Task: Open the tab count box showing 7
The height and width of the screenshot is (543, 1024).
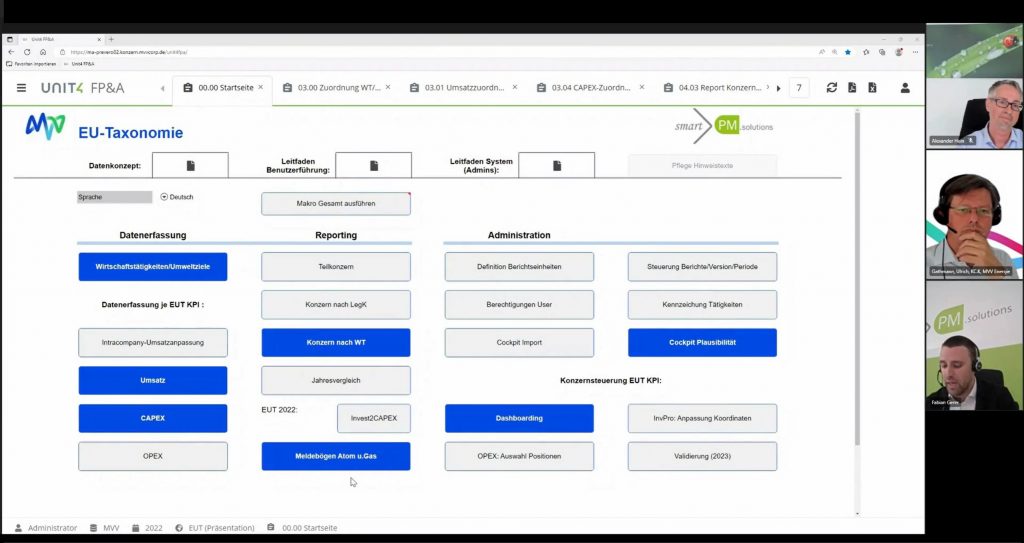Action: pyautogui.click(x=799, y=88)
